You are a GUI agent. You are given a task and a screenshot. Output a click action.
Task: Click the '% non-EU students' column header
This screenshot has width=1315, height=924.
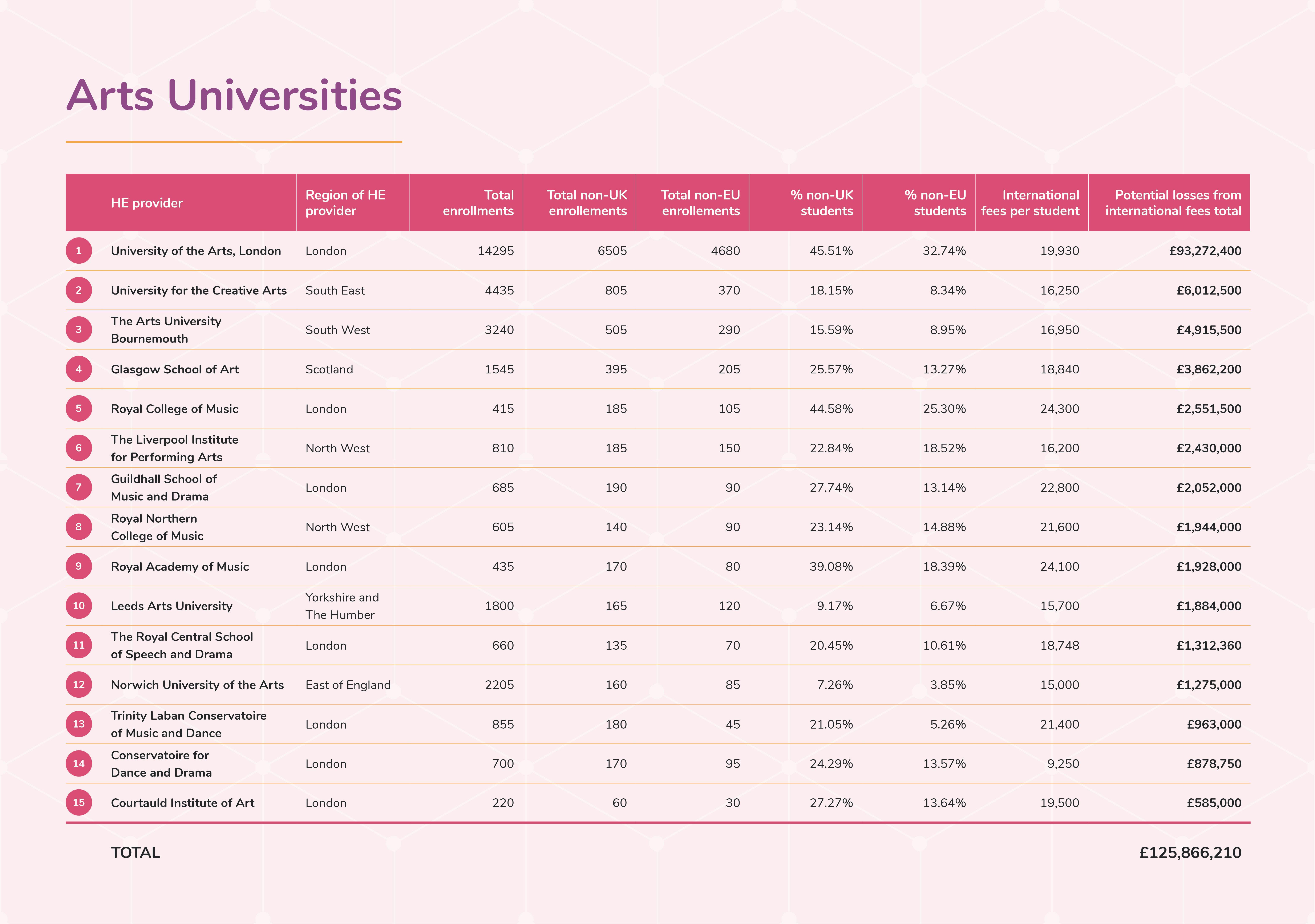(935, 203)
